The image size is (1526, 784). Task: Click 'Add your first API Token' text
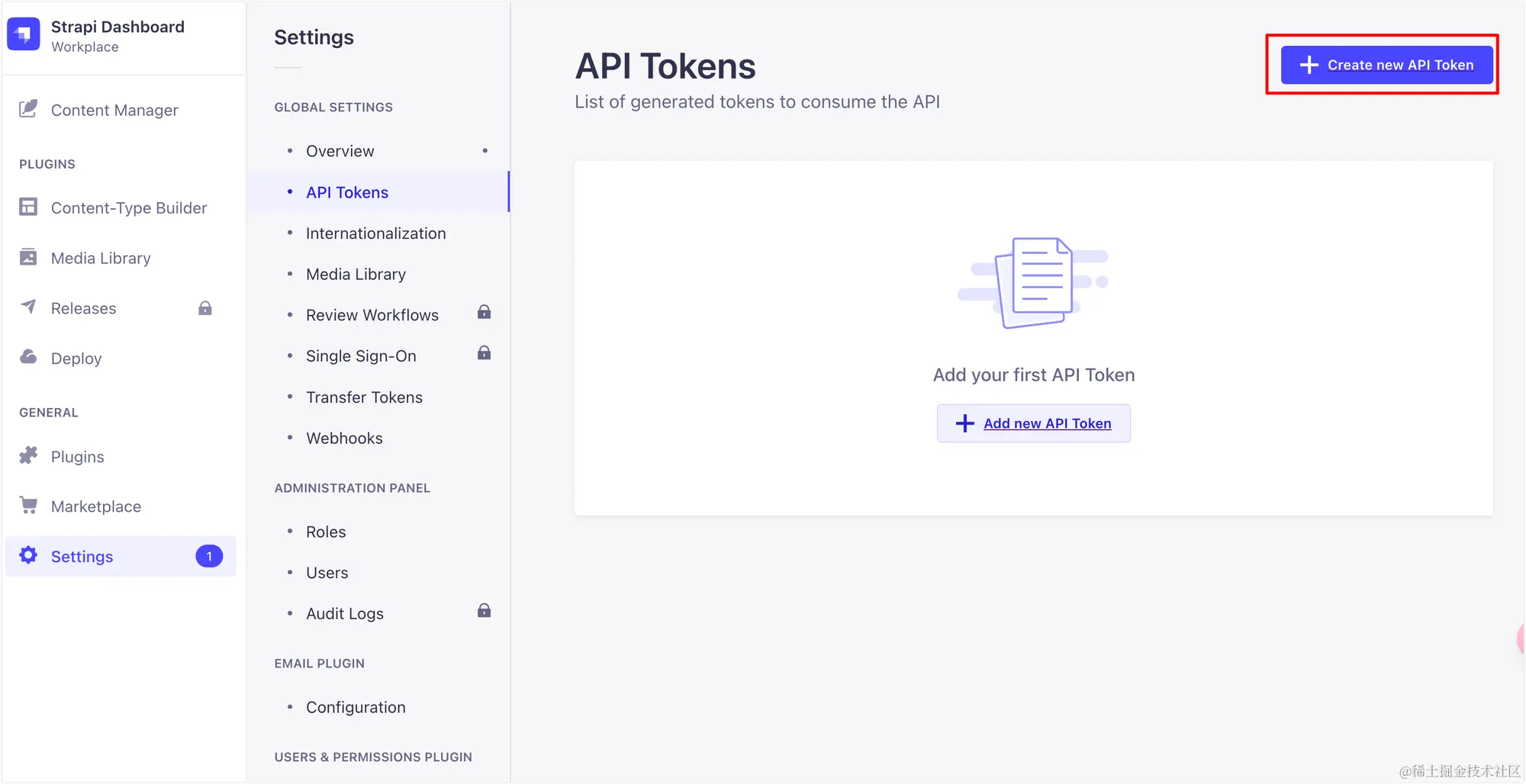click(x=1034, y=375)
